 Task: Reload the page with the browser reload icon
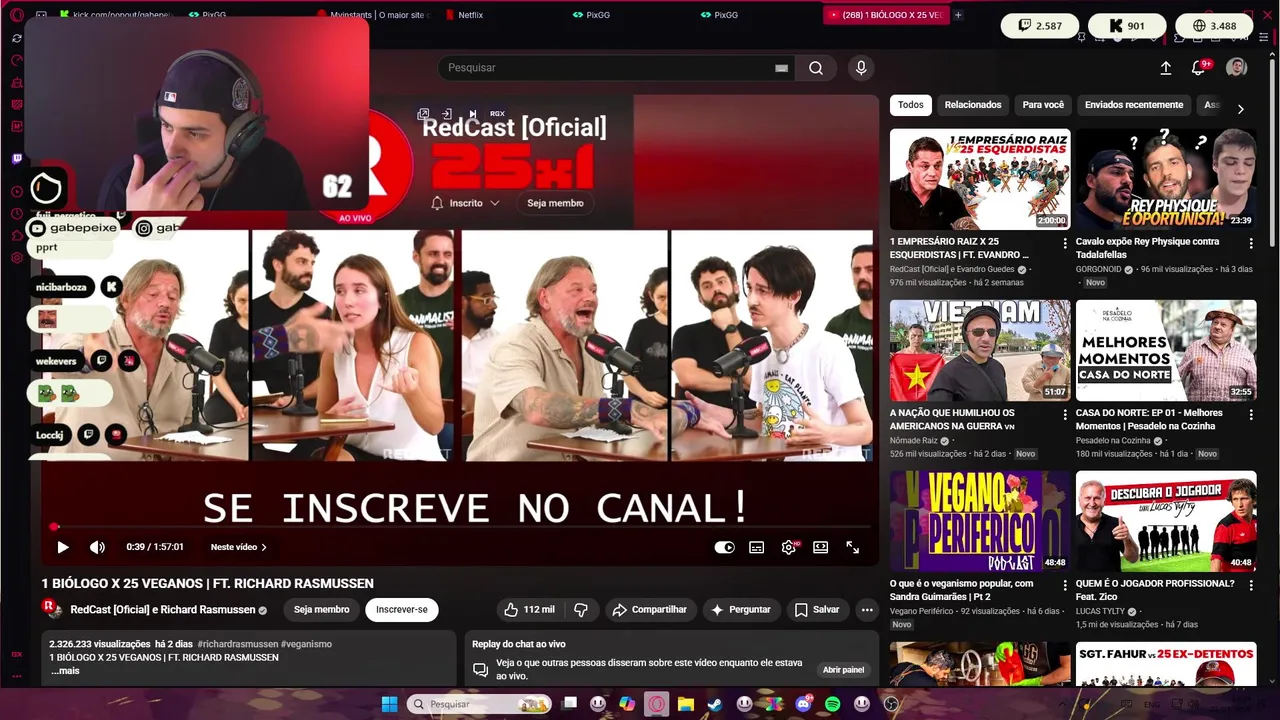pos(17,38)
